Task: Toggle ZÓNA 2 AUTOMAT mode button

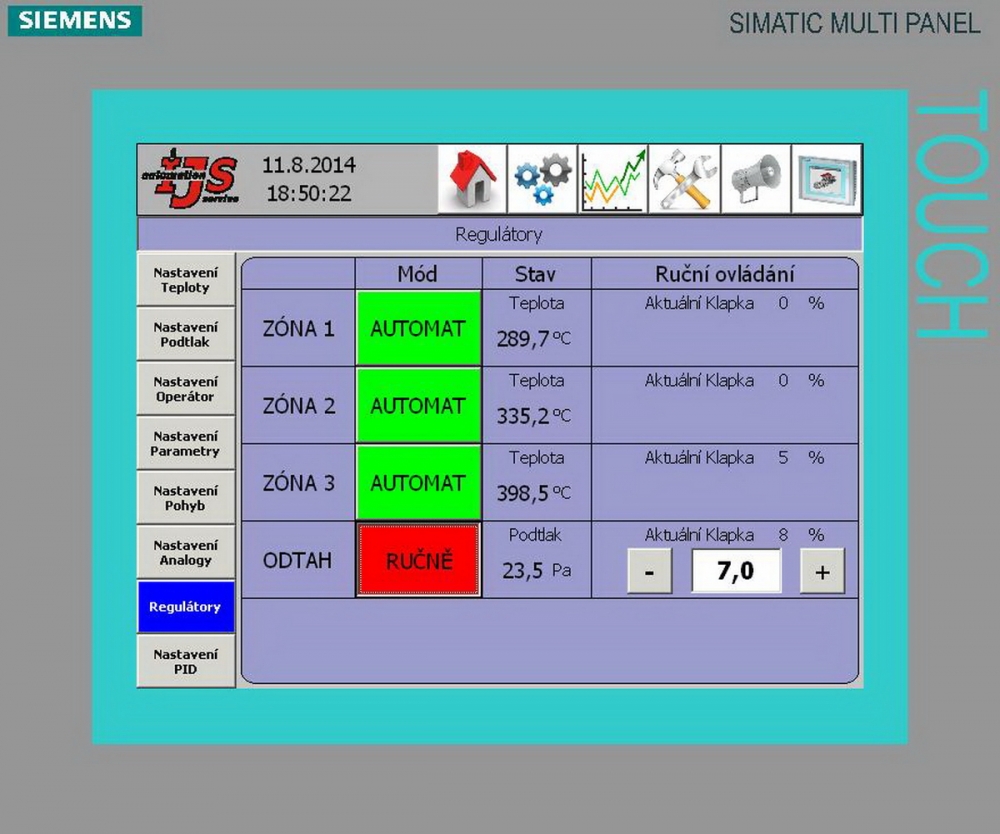Action: click(x=418, y=406)
